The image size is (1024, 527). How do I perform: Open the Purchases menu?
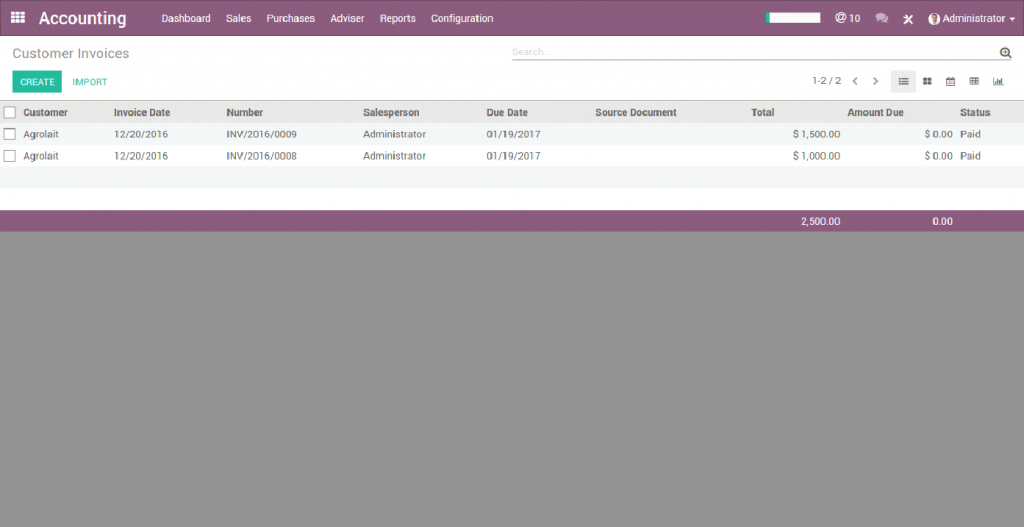click(x=291, y=18)
